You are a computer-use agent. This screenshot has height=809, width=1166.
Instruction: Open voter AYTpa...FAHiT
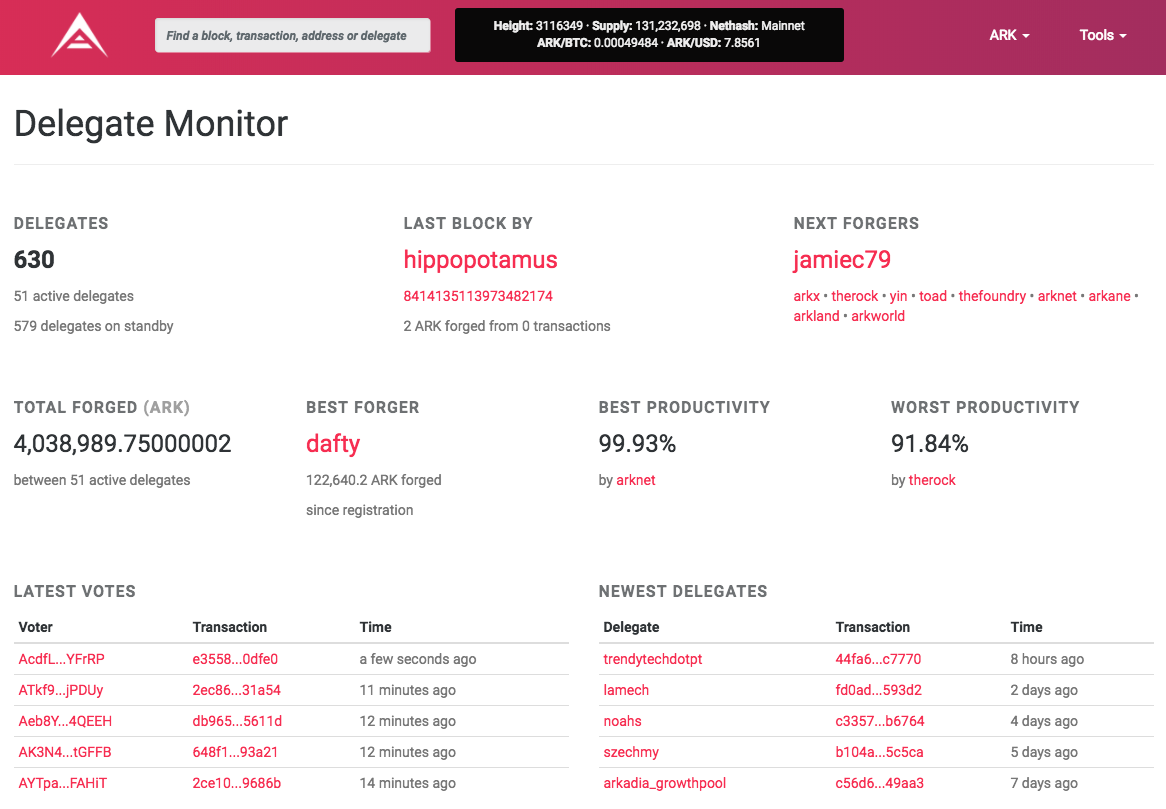[x=62, y=783]
